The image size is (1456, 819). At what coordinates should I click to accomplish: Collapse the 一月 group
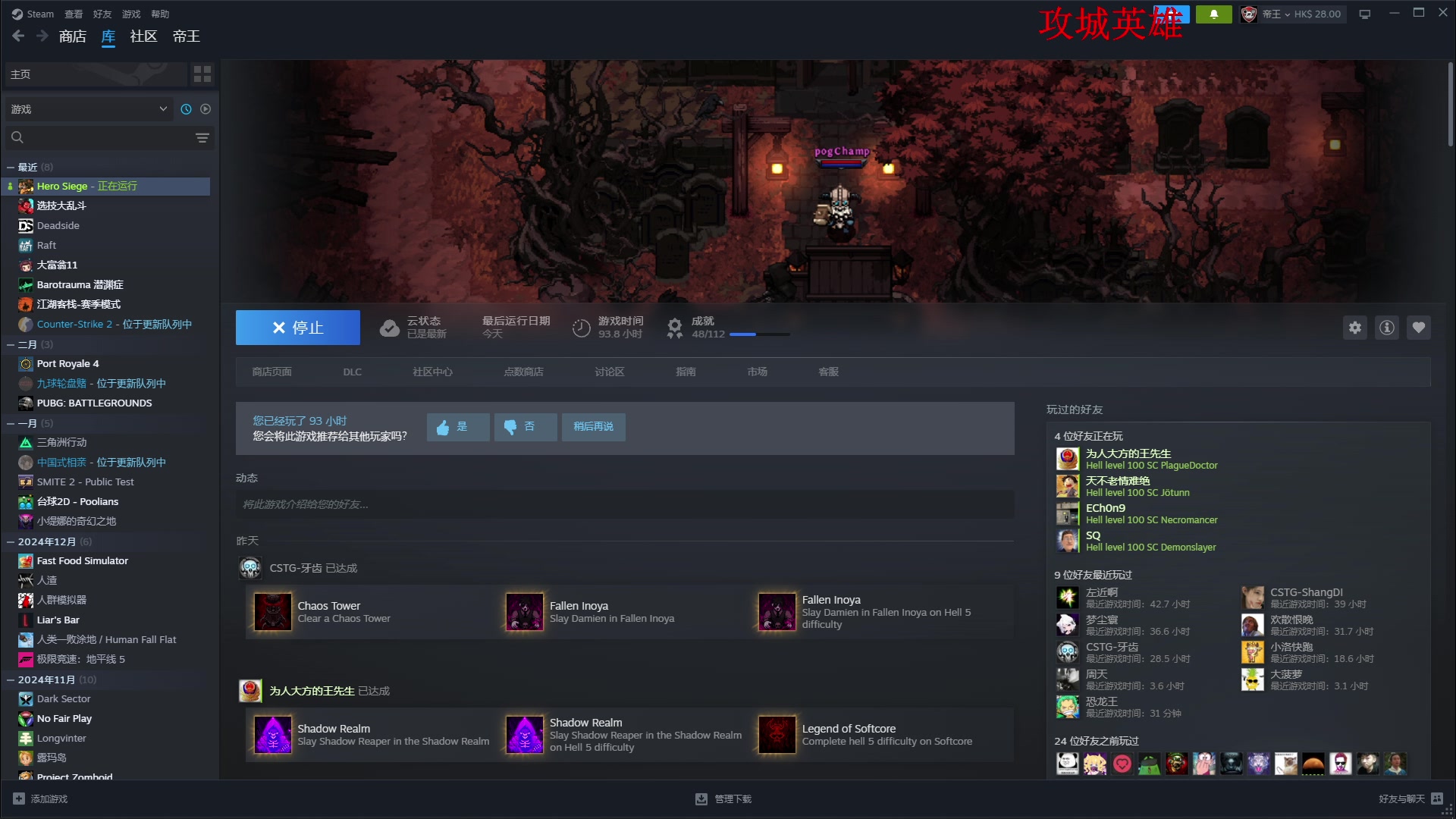coord(11,423)
